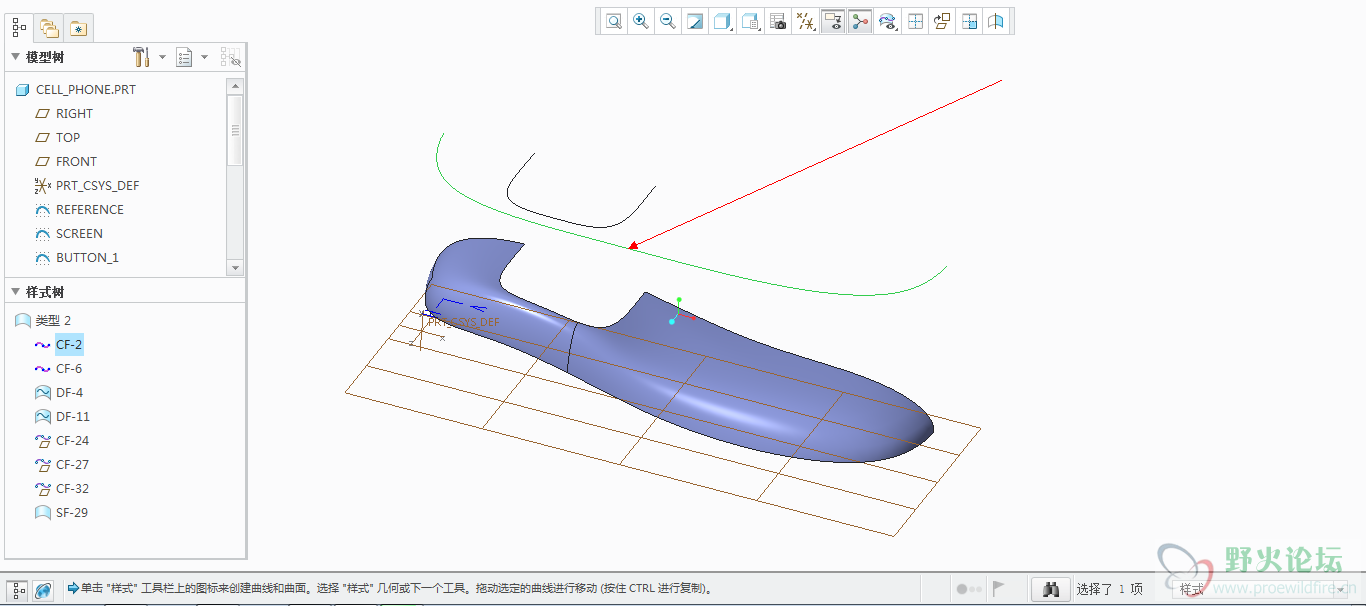1366x606 pixels.
Task: Click the last toolbar reflection icon
Action: click(996, 21)
